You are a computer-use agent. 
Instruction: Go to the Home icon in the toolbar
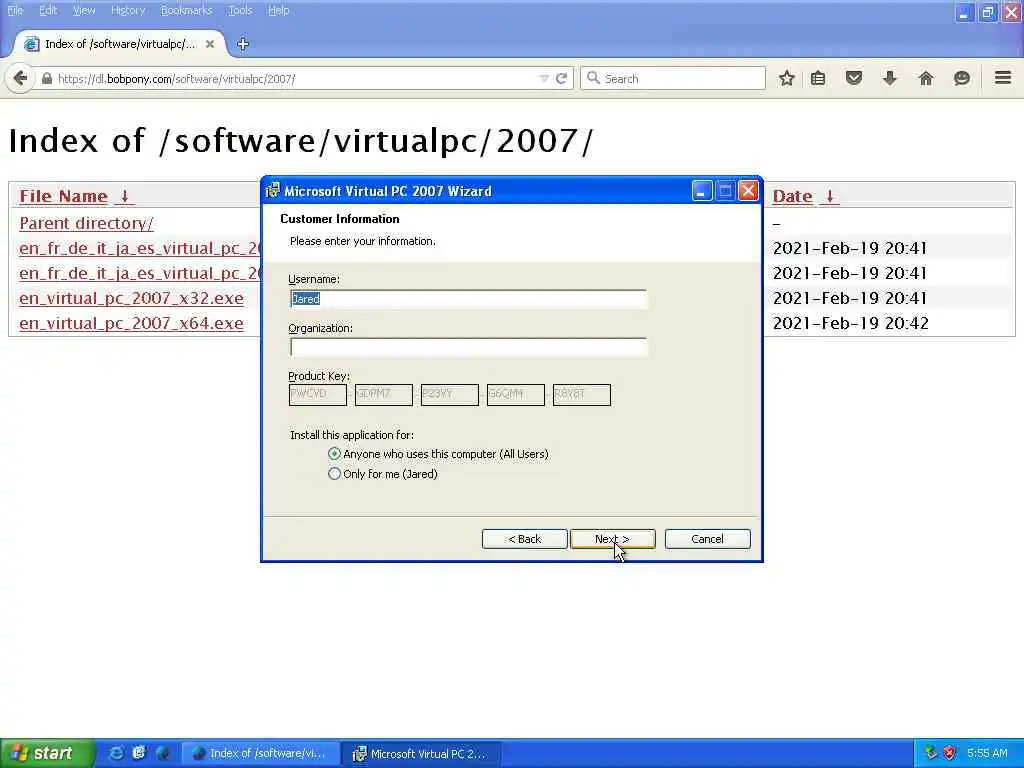click(925, 78)
